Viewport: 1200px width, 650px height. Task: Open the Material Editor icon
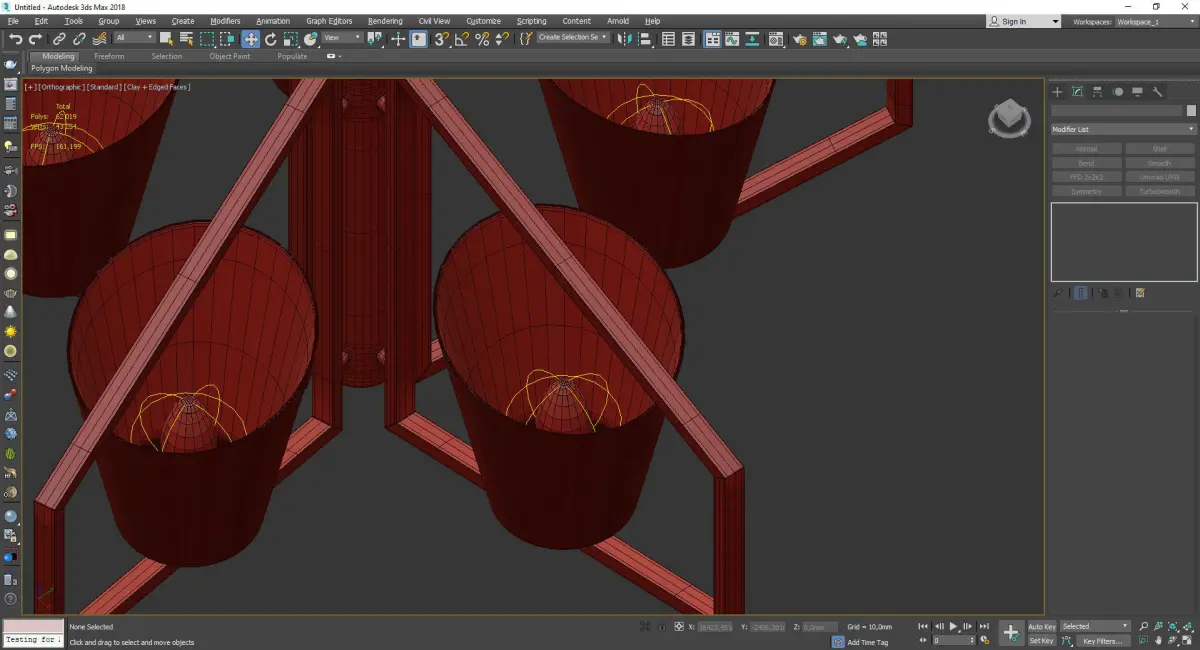pos(777,39)
